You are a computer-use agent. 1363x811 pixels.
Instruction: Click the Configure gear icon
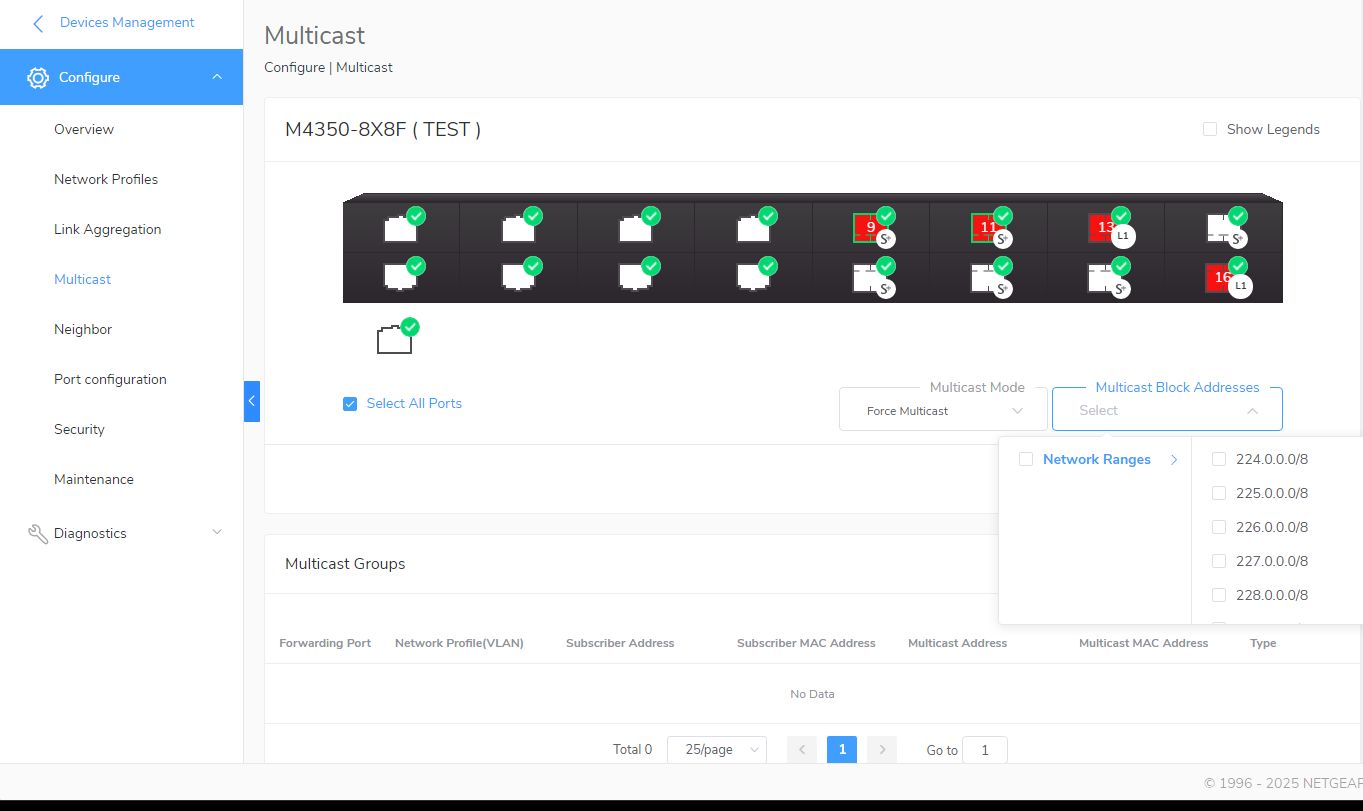[38, 77]
